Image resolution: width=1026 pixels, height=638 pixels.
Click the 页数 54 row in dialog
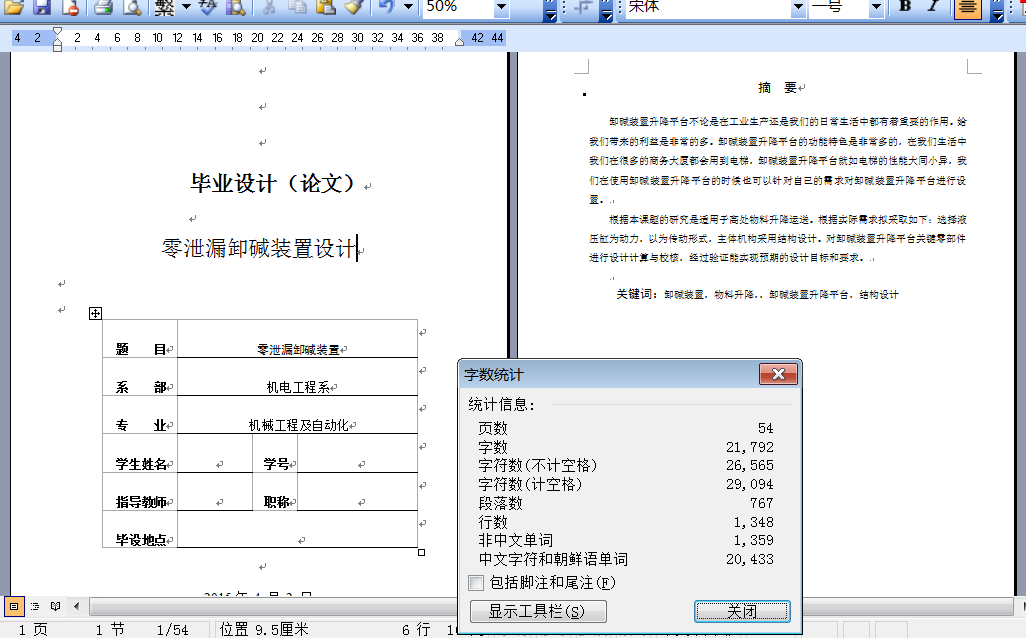point(626,428)
